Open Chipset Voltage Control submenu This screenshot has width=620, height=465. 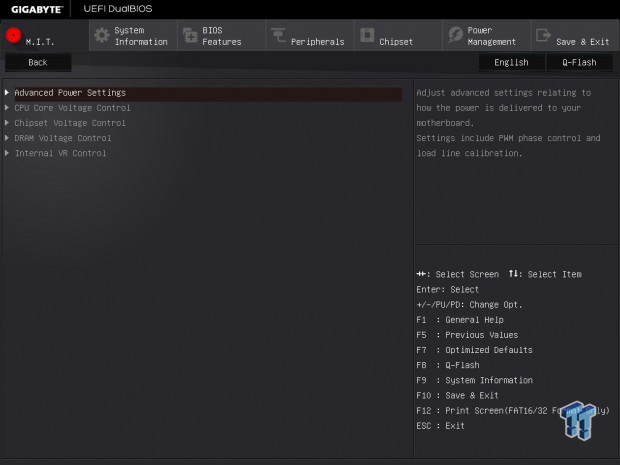coord(70,123)
